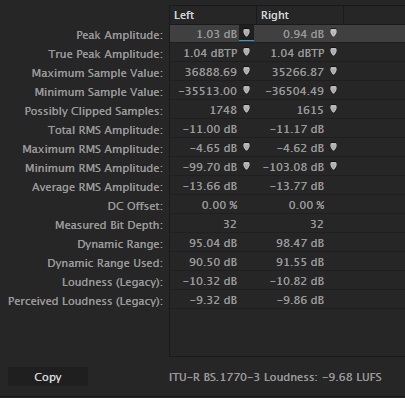The image size is (405, 398).
Task: Click Right Minimum Sample Value −36504.49
Action: tap(295, 91)
